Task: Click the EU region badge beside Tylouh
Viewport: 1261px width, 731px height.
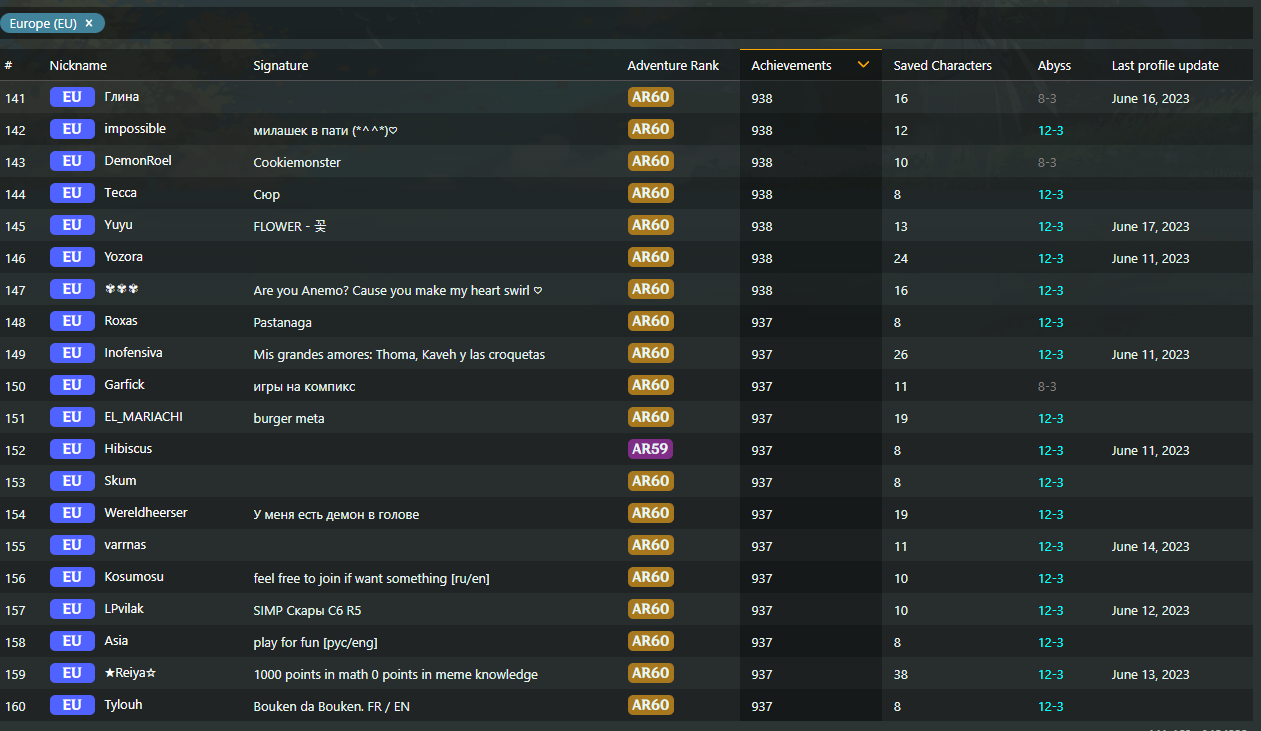Action: pyautogui.click(x=71, y=705)
